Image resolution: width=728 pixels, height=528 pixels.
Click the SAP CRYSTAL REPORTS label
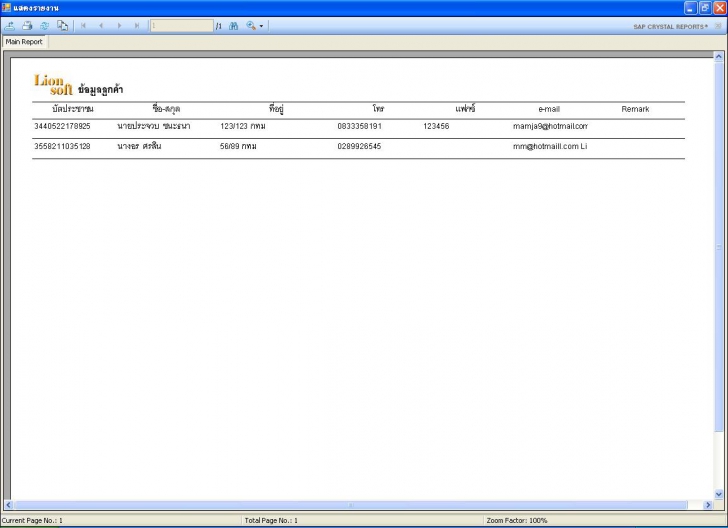pyautogui.click(x=670, y=27)
